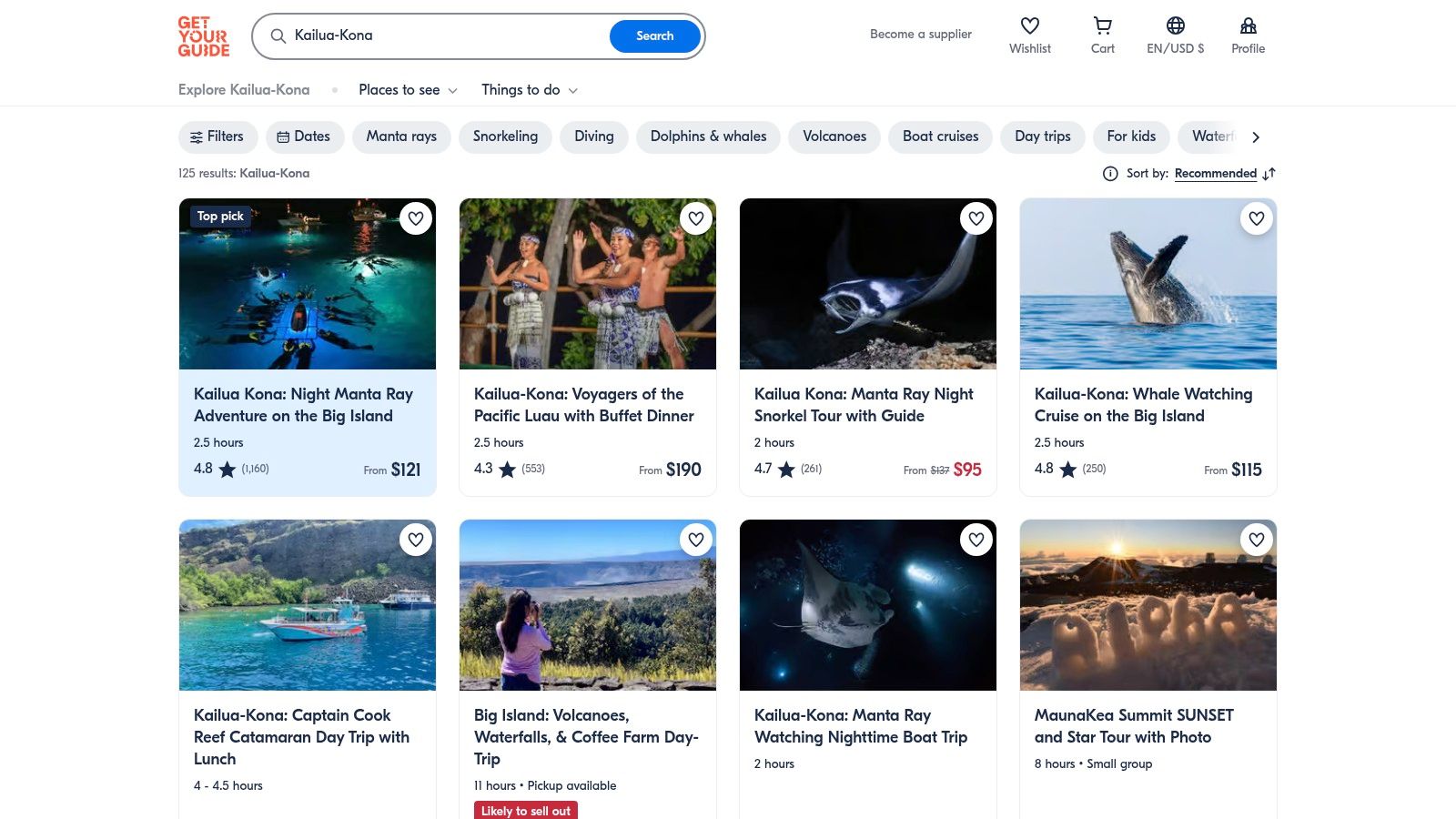
Task: Click the Kailua-Kona search input field
Action: tap(446, 36)
